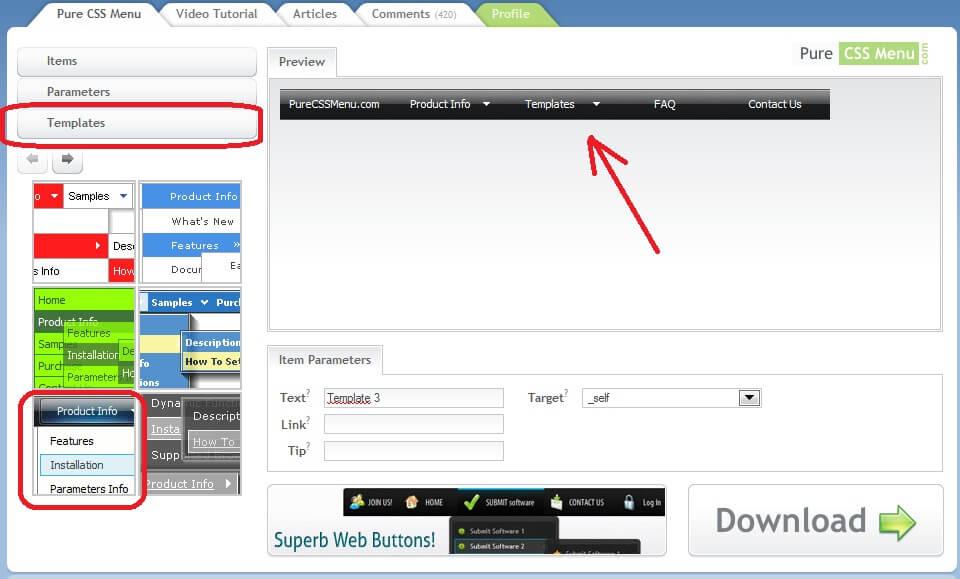Screen dimensions: 960x579
Task: Click Installation in dark template thumbnail
Action: [x=77, y=465]
